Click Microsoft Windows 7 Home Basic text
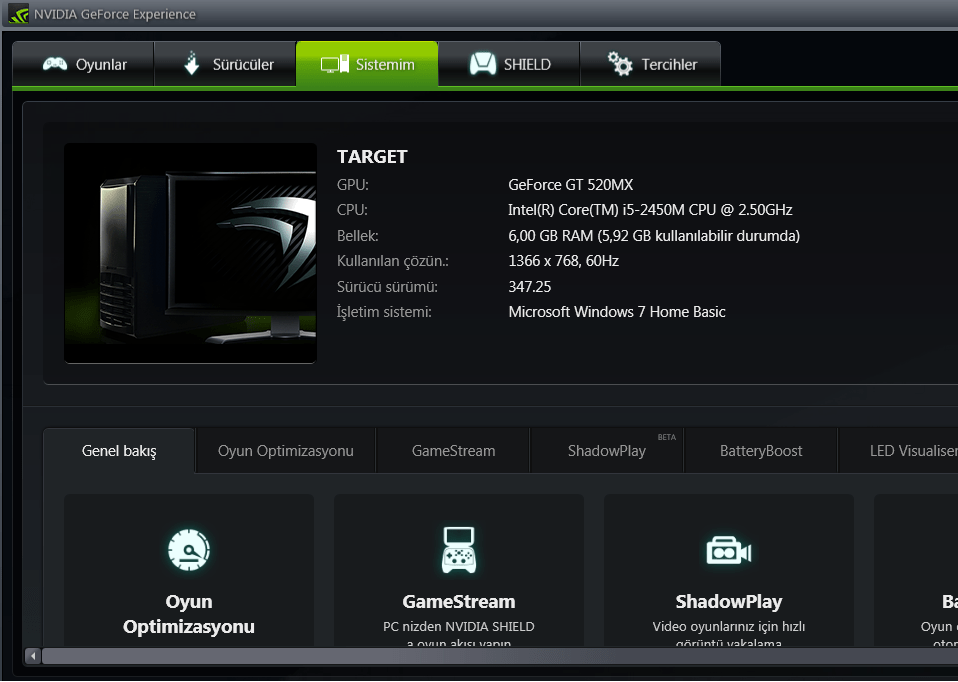Viewport: 958px width, 682px height. tap(617, 312)
